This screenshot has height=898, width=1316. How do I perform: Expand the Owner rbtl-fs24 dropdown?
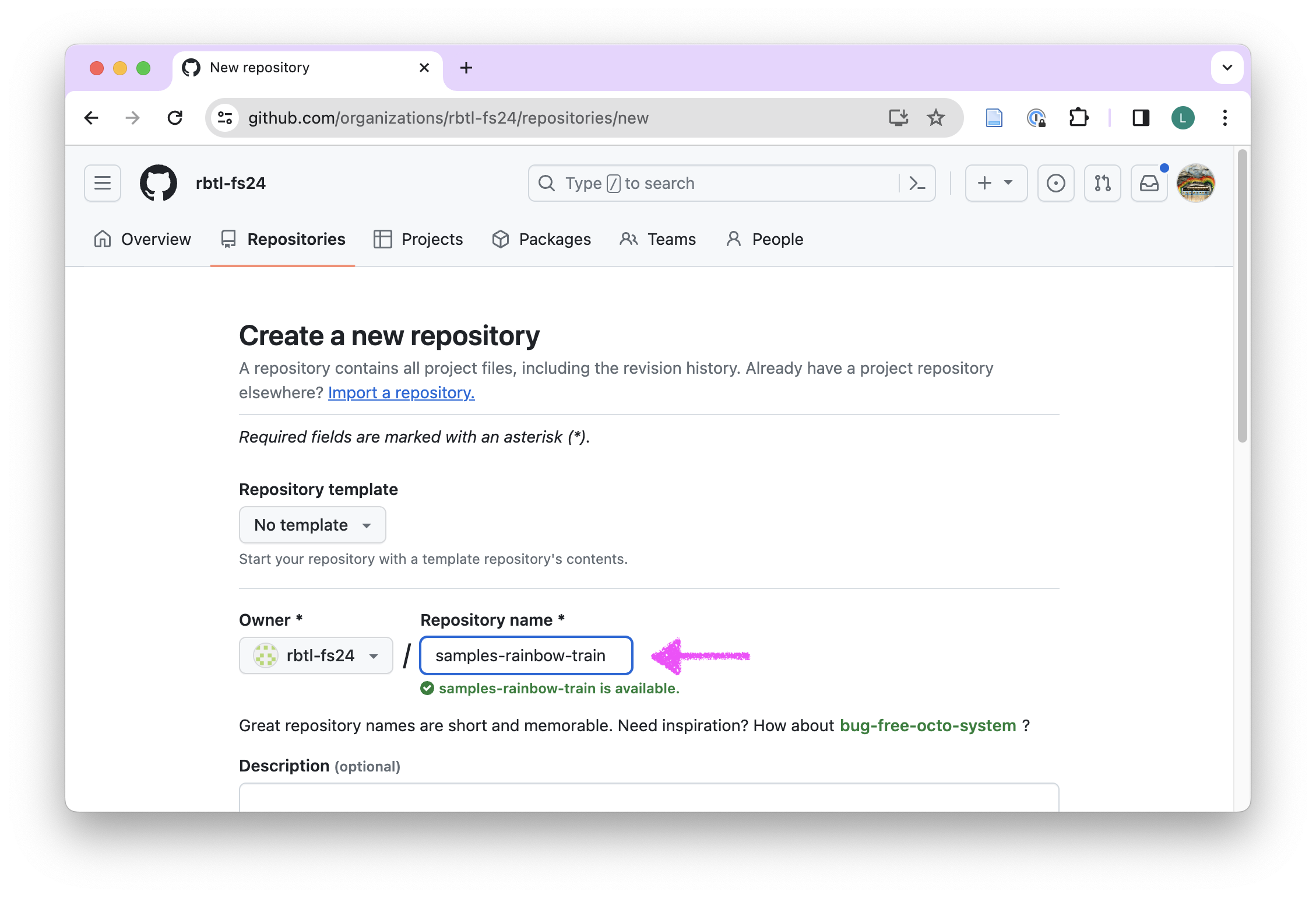tap(316, 655)
